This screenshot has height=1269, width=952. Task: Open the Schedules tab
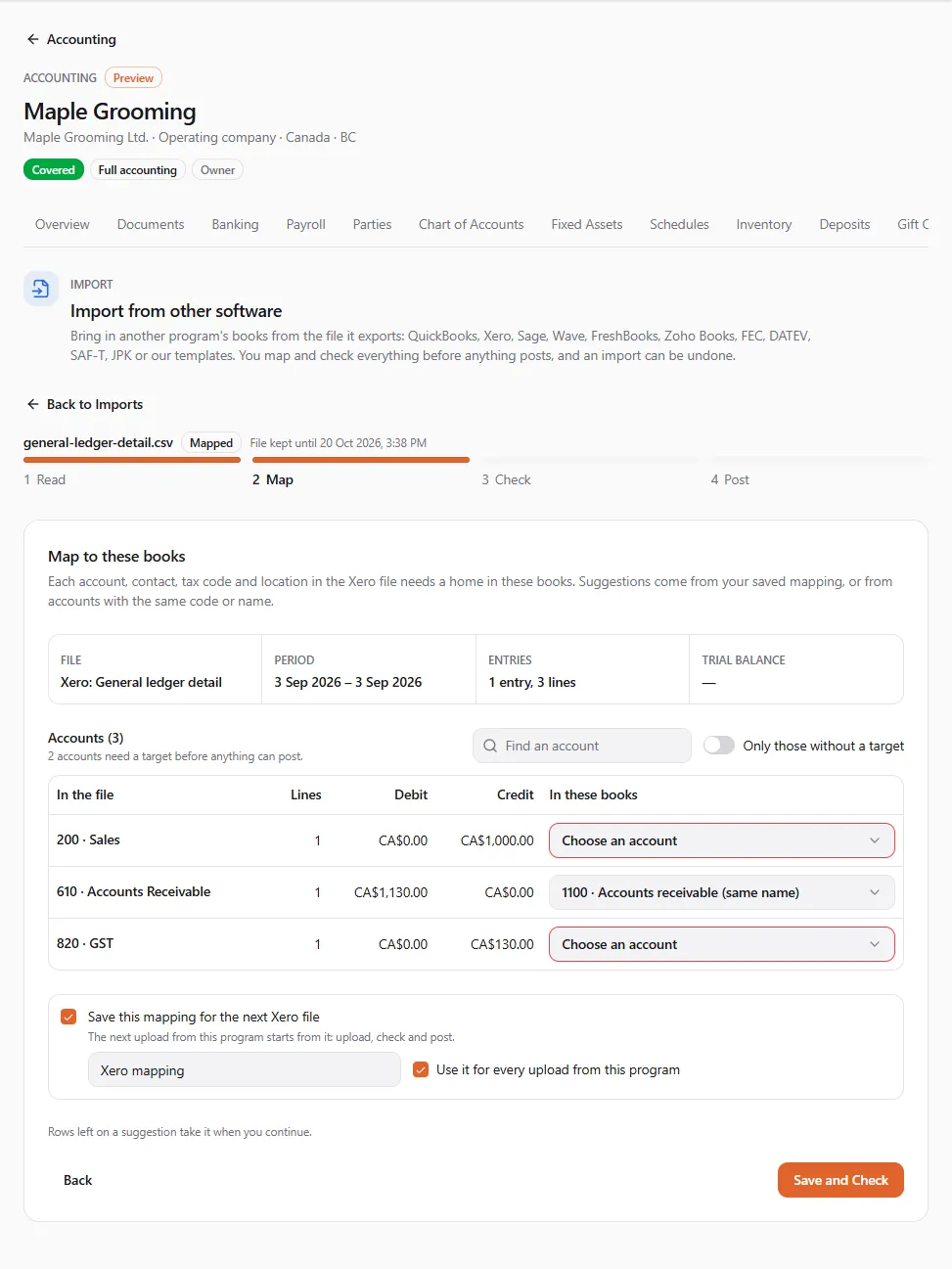click(x=680, y=224)
